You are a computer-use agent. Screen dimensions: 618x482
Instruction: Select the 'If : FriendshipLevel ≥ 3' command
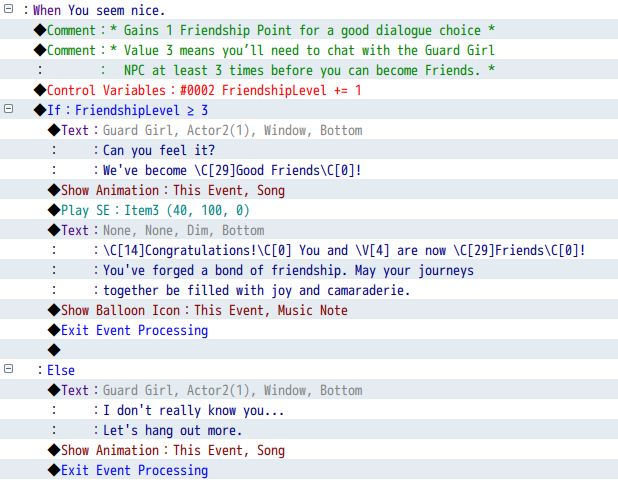tap(309, 110)
